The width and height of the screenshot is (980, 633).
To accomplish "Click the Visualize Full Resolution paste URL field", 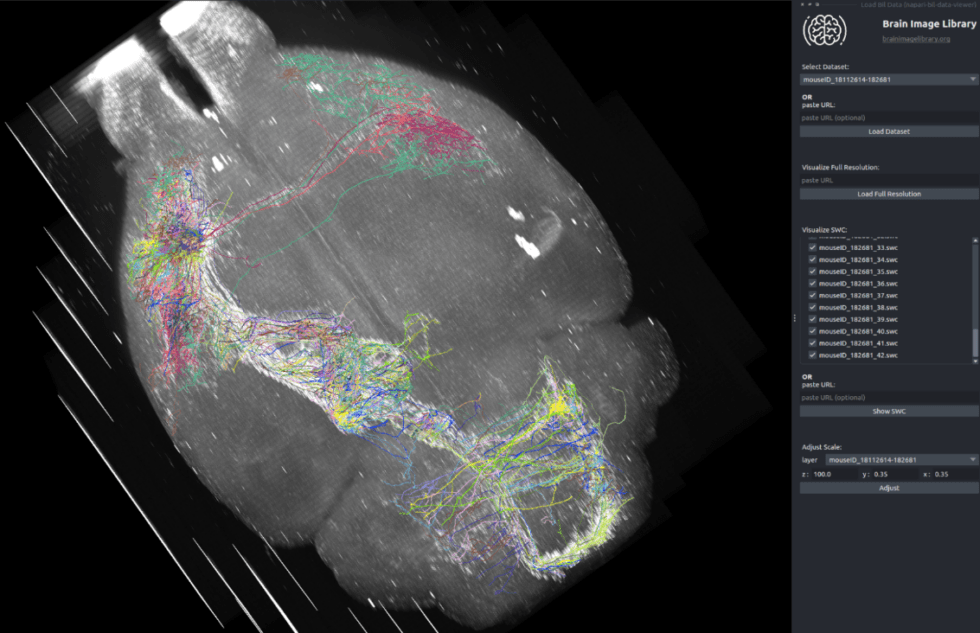I will pos(889,180).
